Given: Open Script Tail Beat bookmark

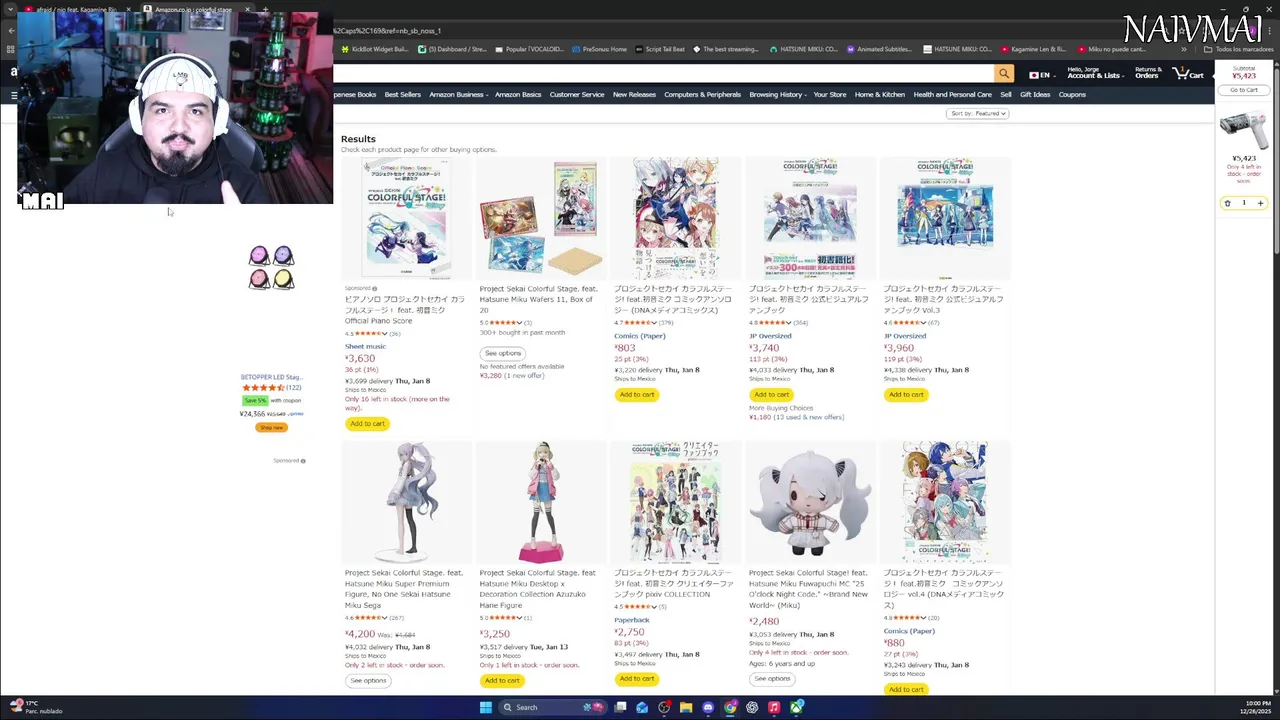Looking at the screenshot, I should pyautogui.click(x=660, y=49).
